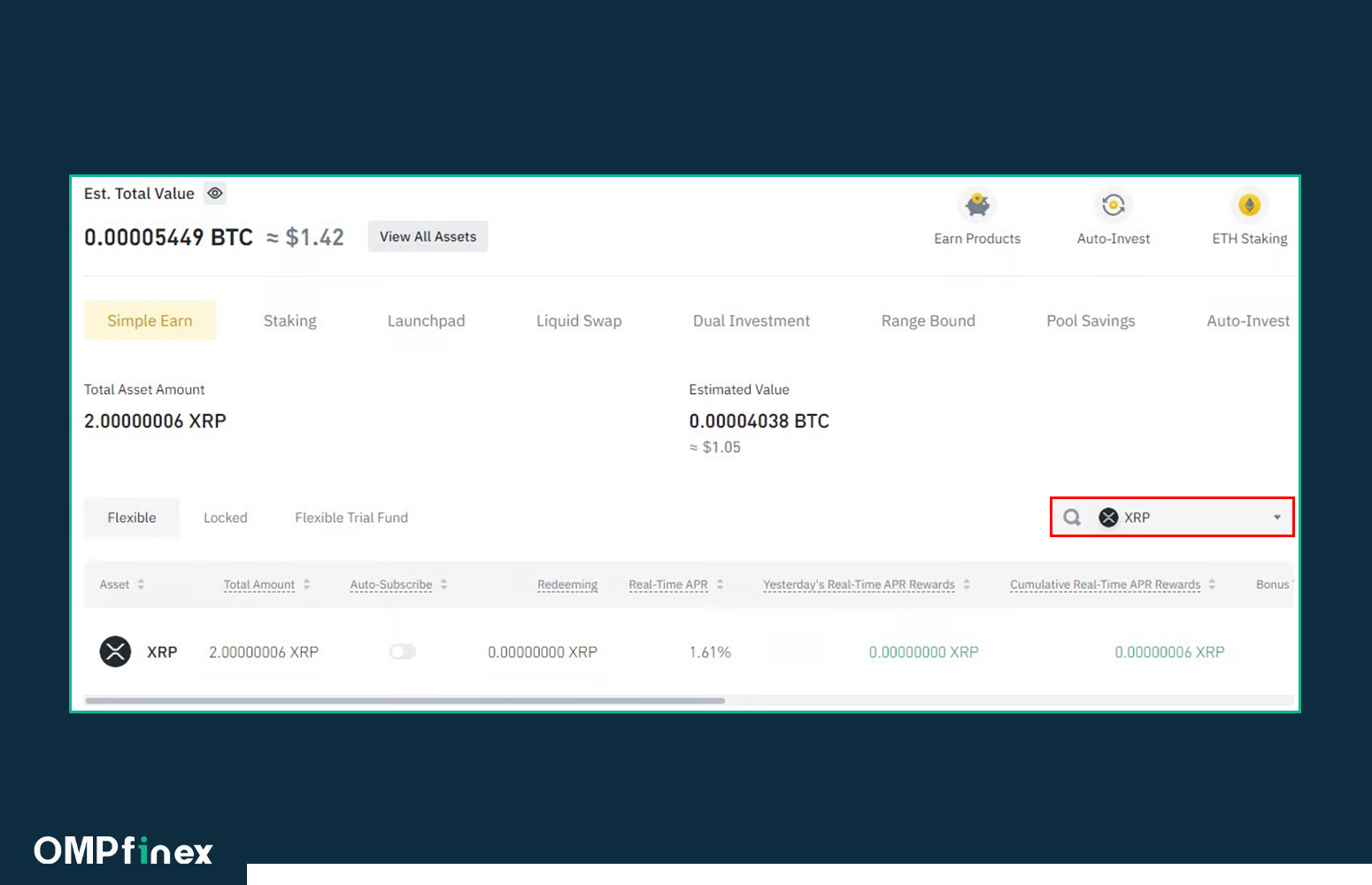Toggle the Est. Total Value eye icon
Screen dimensions: 1372x885
[215, 193]
